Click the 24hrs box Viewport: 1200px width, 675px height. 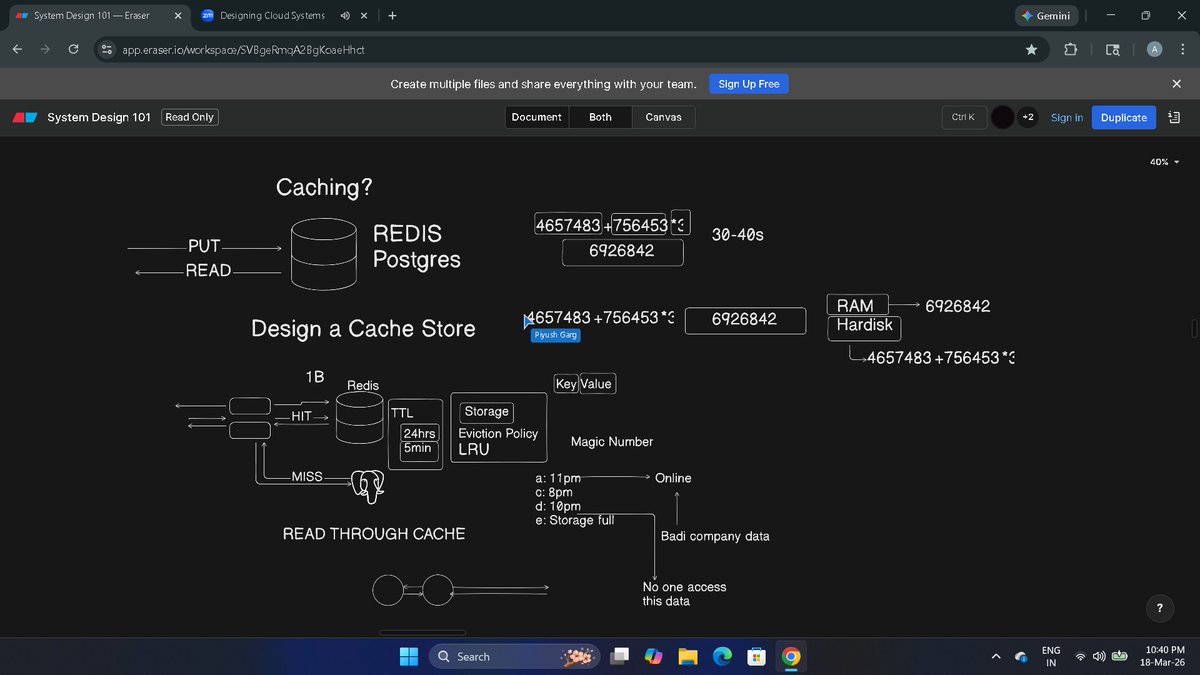tap(418, 433)
